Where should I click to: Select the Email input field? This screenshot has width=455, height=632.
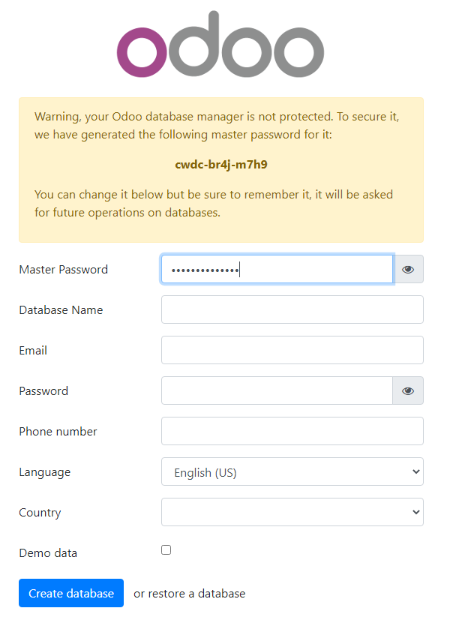coord(292,350)
